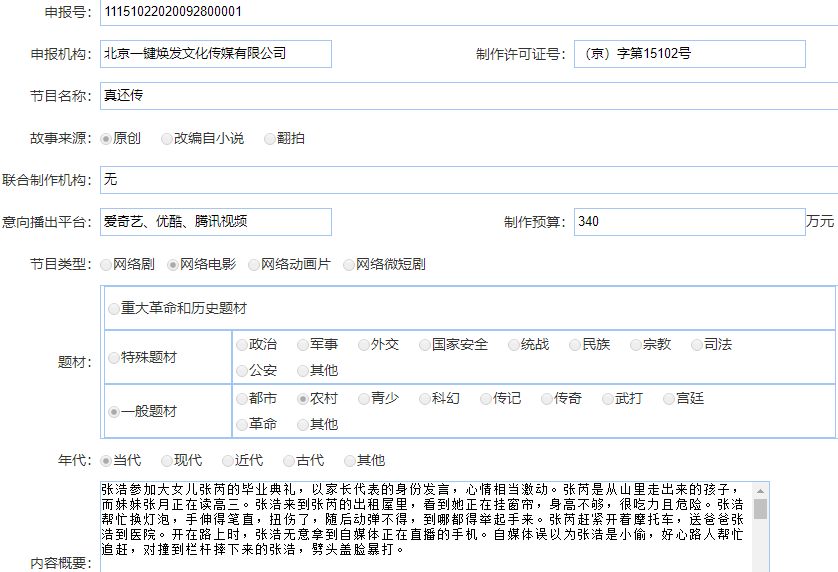
Task: Click the summary scrollbar up arrow
Action: coord(761,491)
